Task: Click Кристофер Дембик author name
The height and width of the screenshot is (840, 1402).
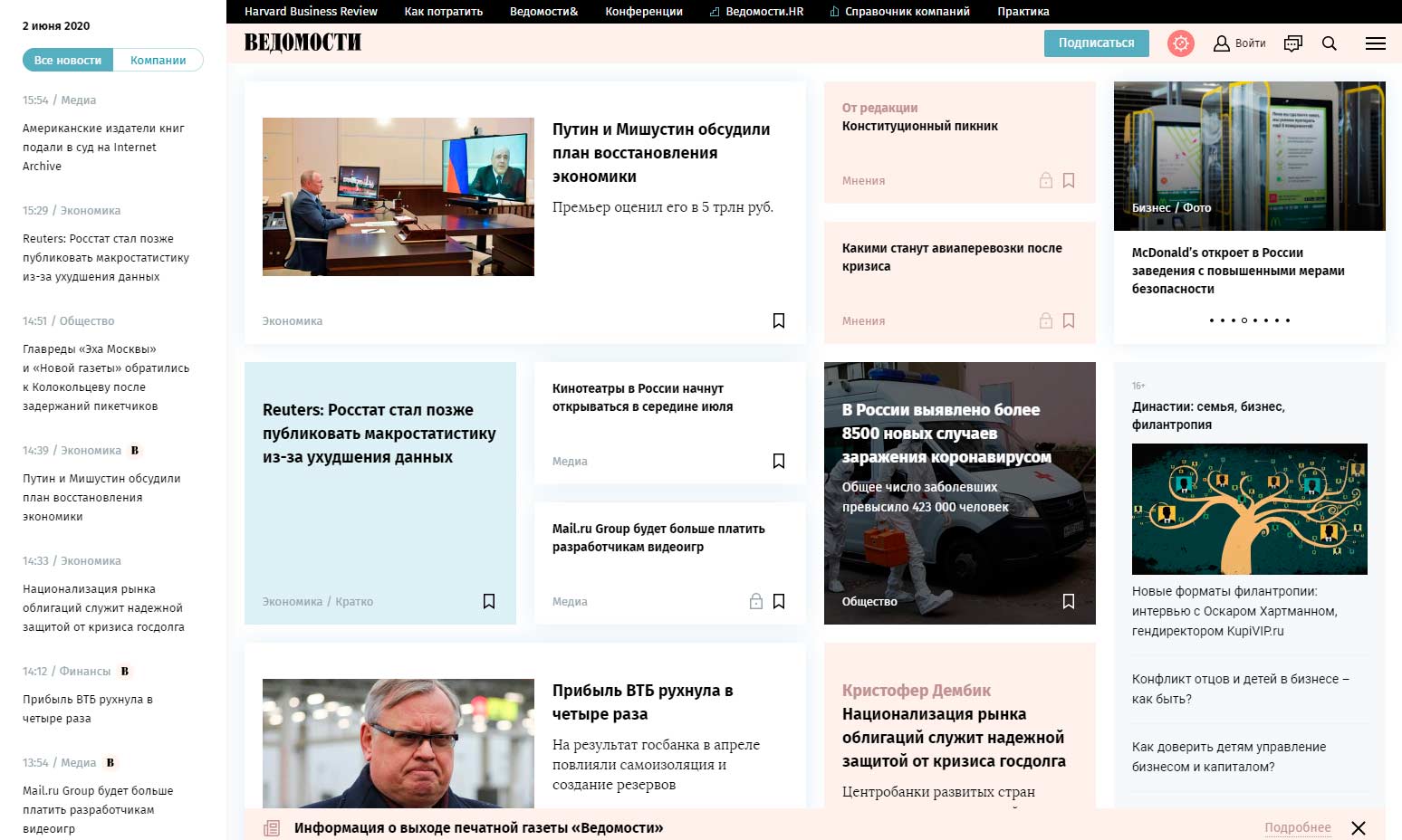Action: tap(917, 691)
